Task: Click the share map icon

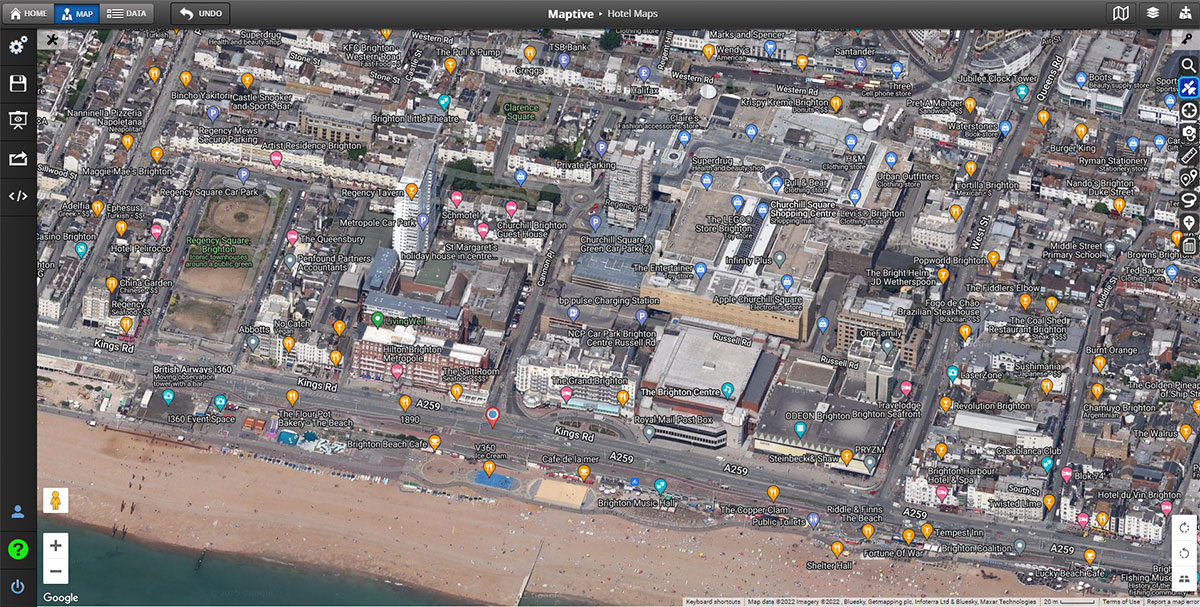Action: 18,158
